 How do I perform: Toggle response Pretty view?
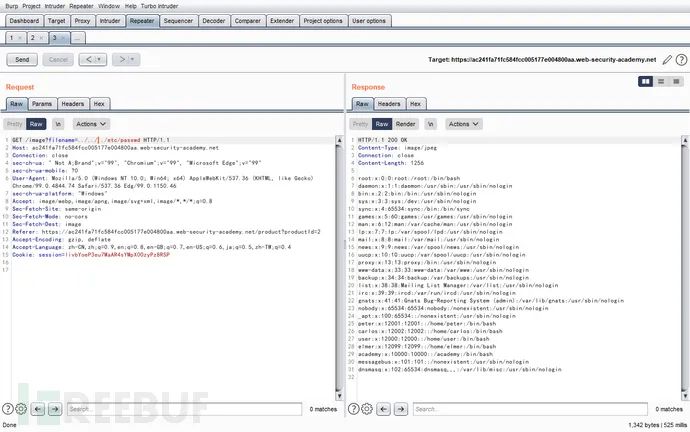[360, 124]
